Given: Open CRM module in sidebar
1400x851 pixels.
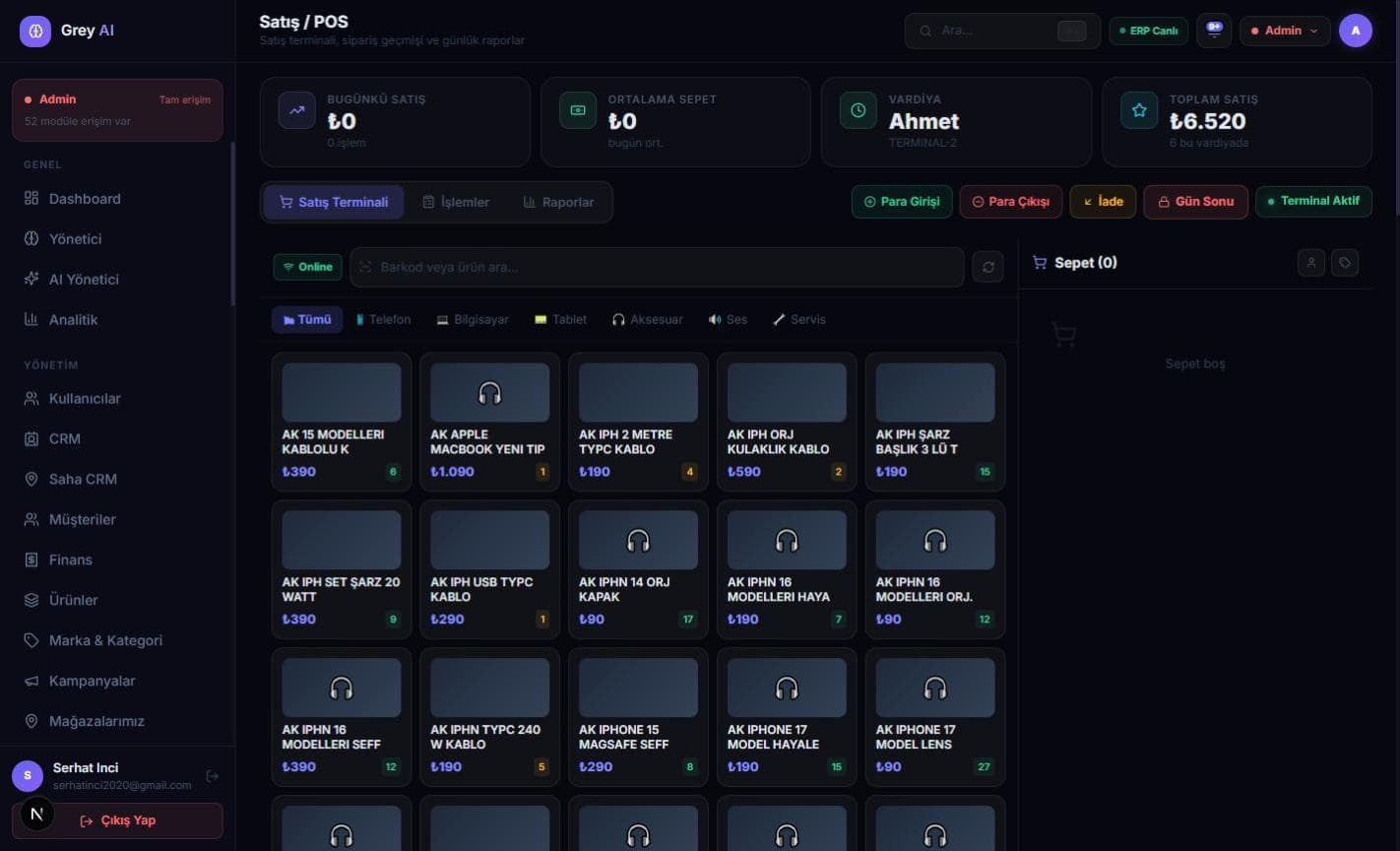Looking at the screenshot, I should tap(117, 438).
